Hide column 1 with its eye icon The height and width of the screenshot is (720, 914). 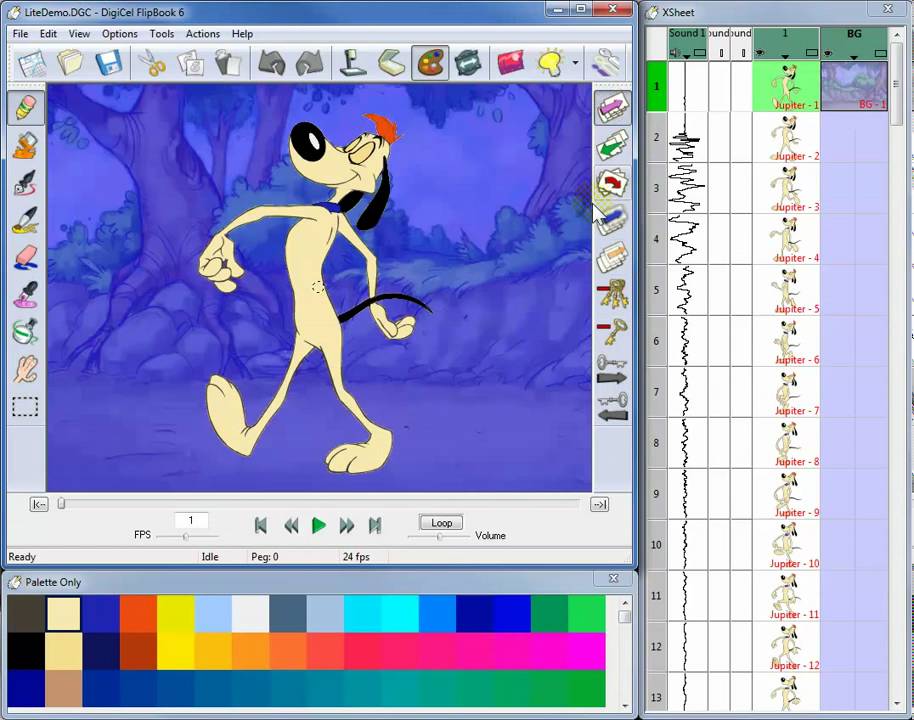click(760, 53)
